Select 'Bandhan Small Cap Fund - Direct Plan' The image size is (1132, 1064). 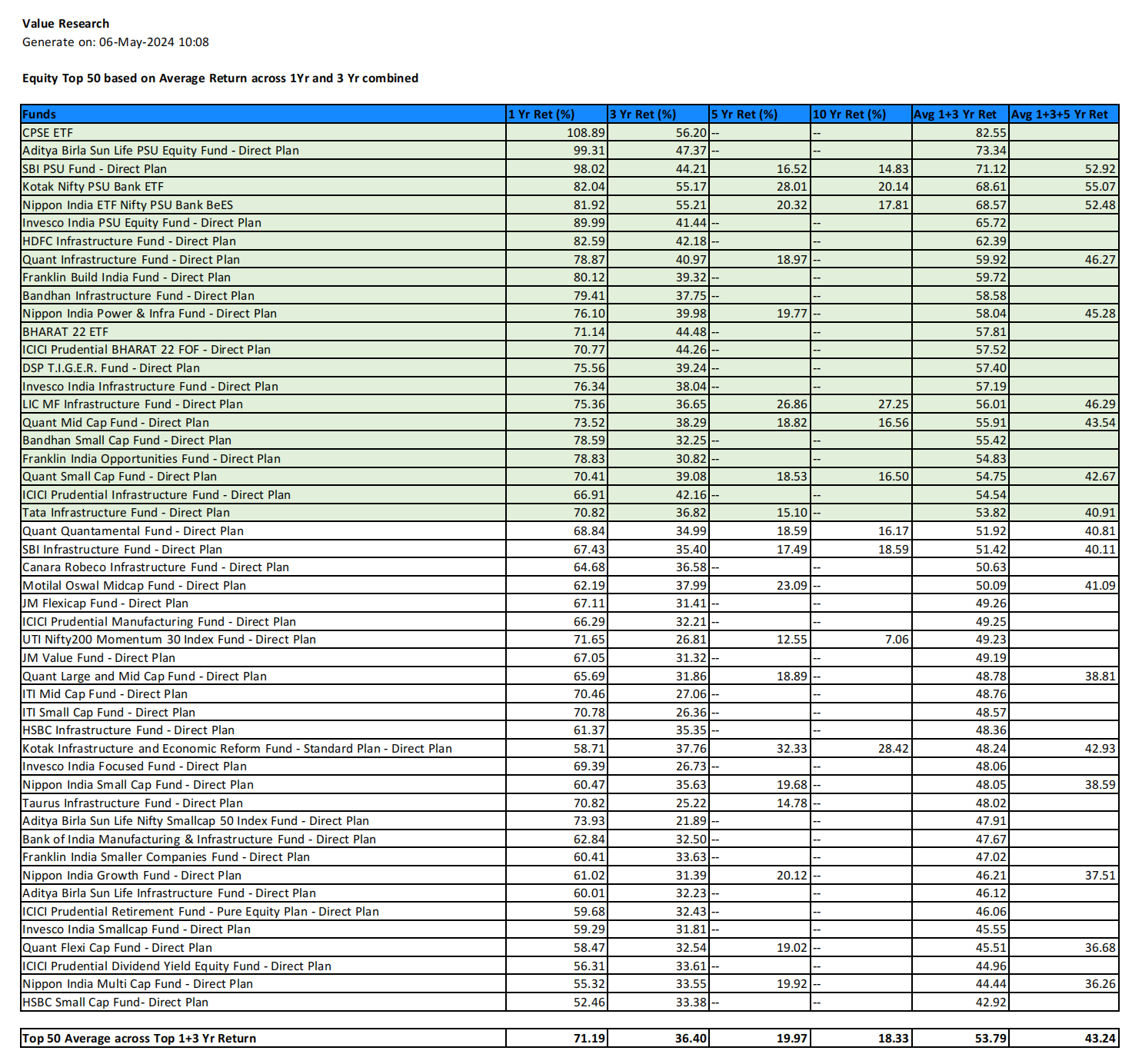pos(127,441)
